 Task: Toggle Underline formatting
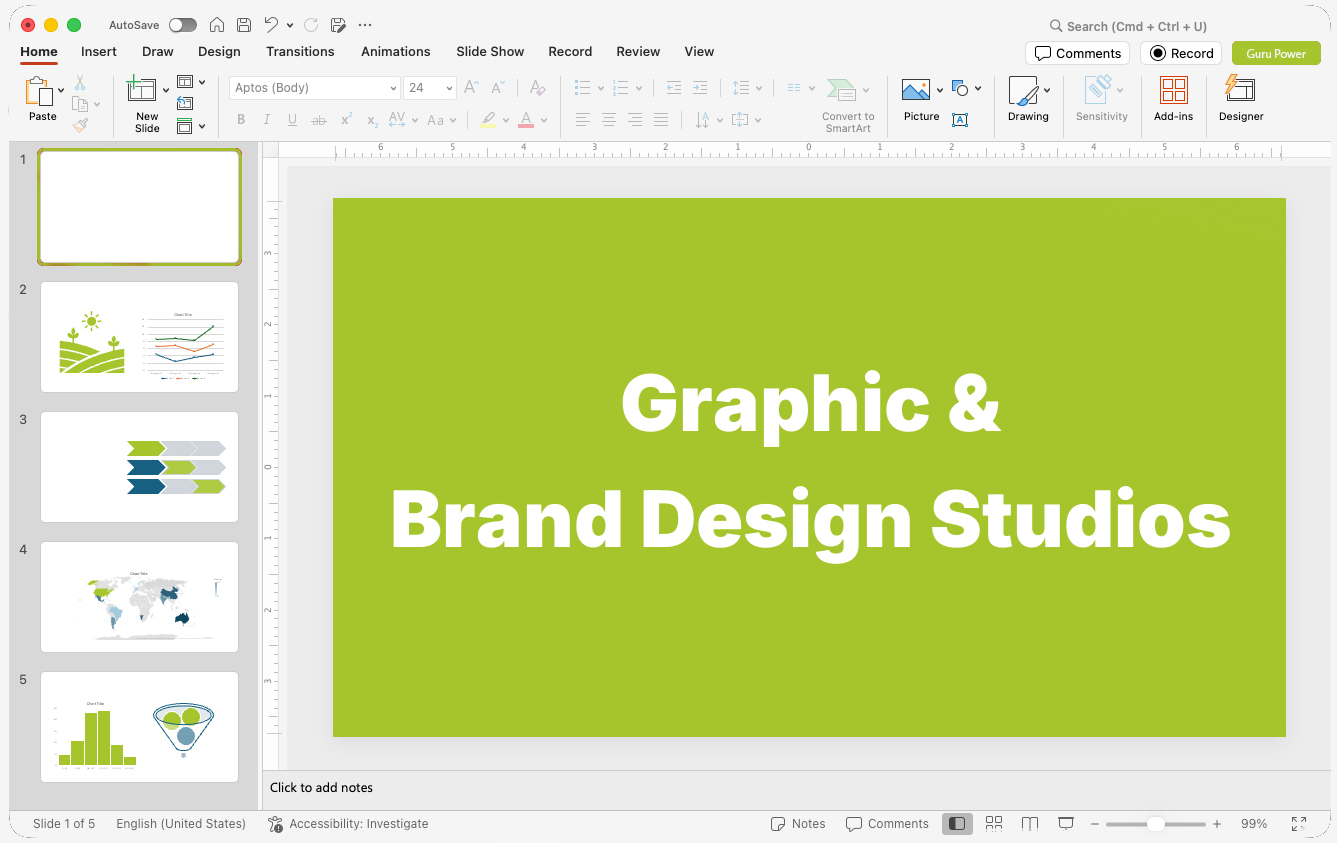292,120
